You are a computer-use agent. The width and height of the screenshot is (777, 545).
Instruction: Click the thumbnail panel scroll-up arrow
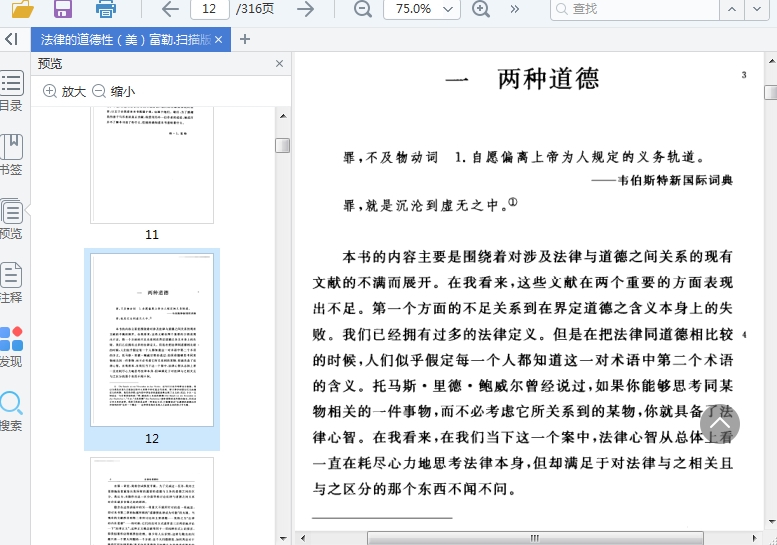(x=283, y=116)
